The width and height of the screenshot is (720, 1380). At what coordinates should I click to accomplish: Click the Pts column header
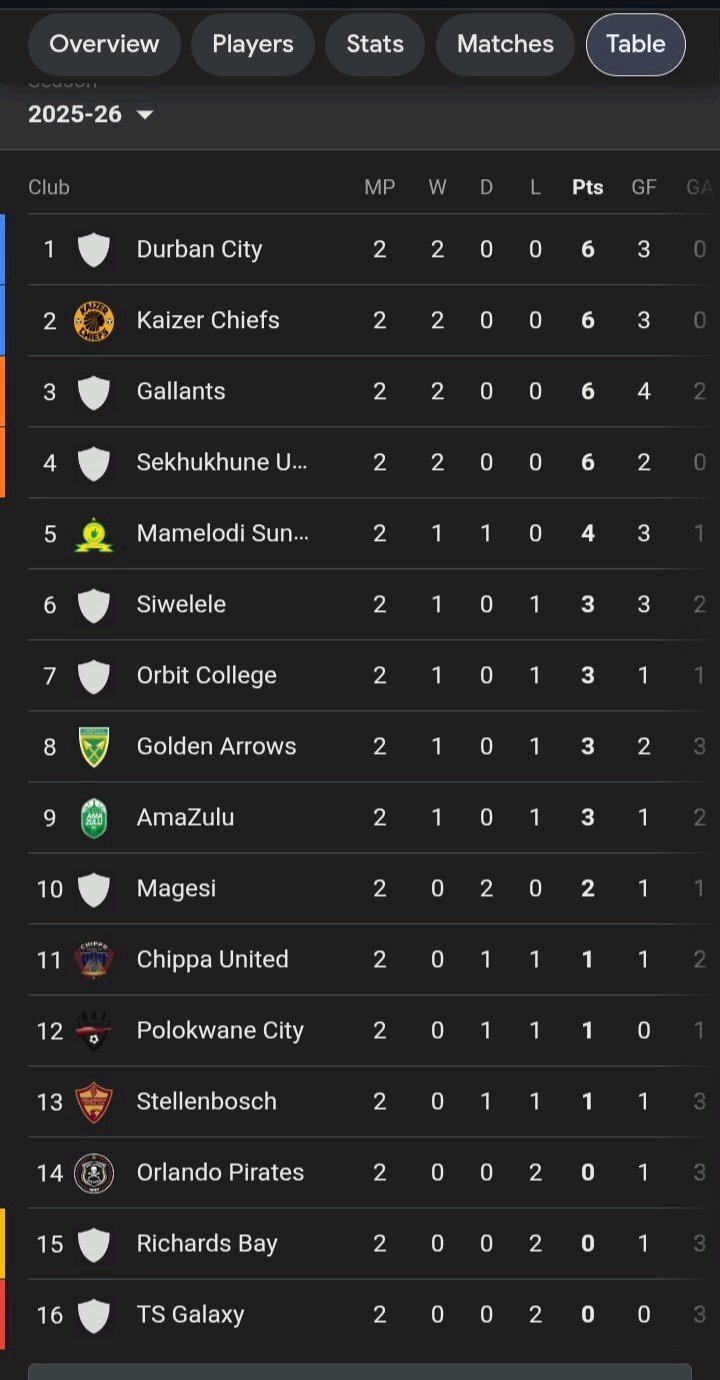[x=588, y=187]
